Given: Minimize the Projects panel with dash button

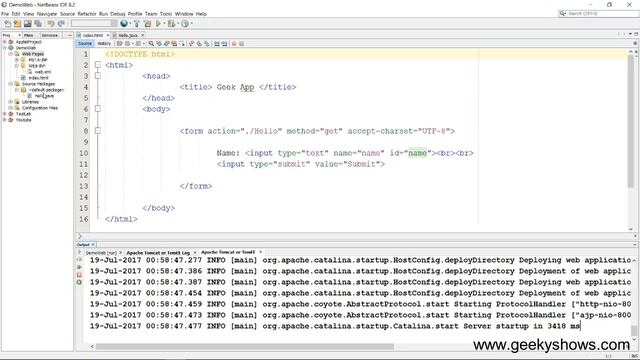Looking at the screenshot, I should pos(69,36).
